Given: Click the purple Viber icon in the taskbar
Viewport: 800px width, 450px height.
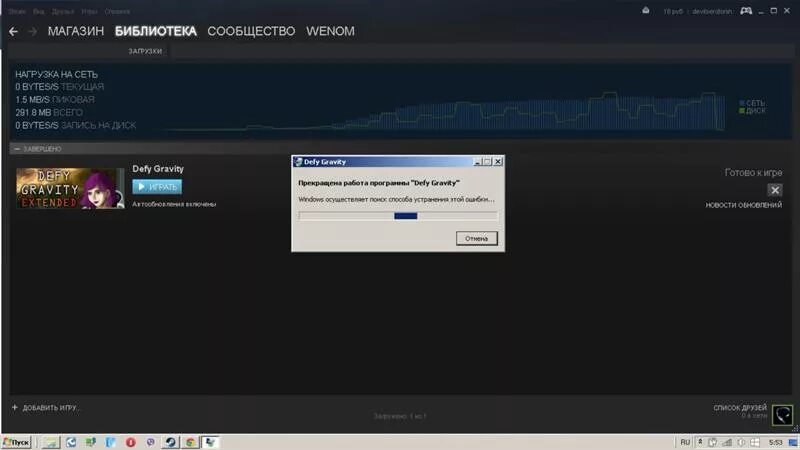Looking at the screenshot, I should (151, 442).
